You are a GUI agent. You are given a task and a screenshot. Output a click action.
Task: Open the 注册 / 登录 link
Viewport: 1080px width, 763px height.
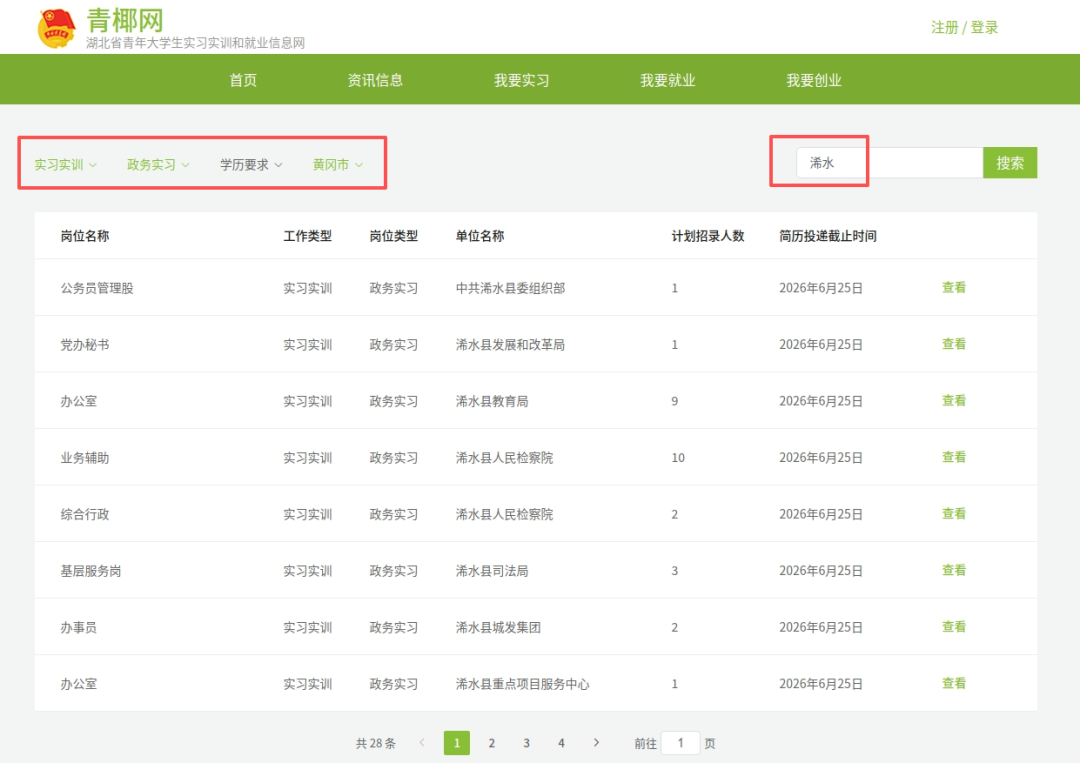964,28
